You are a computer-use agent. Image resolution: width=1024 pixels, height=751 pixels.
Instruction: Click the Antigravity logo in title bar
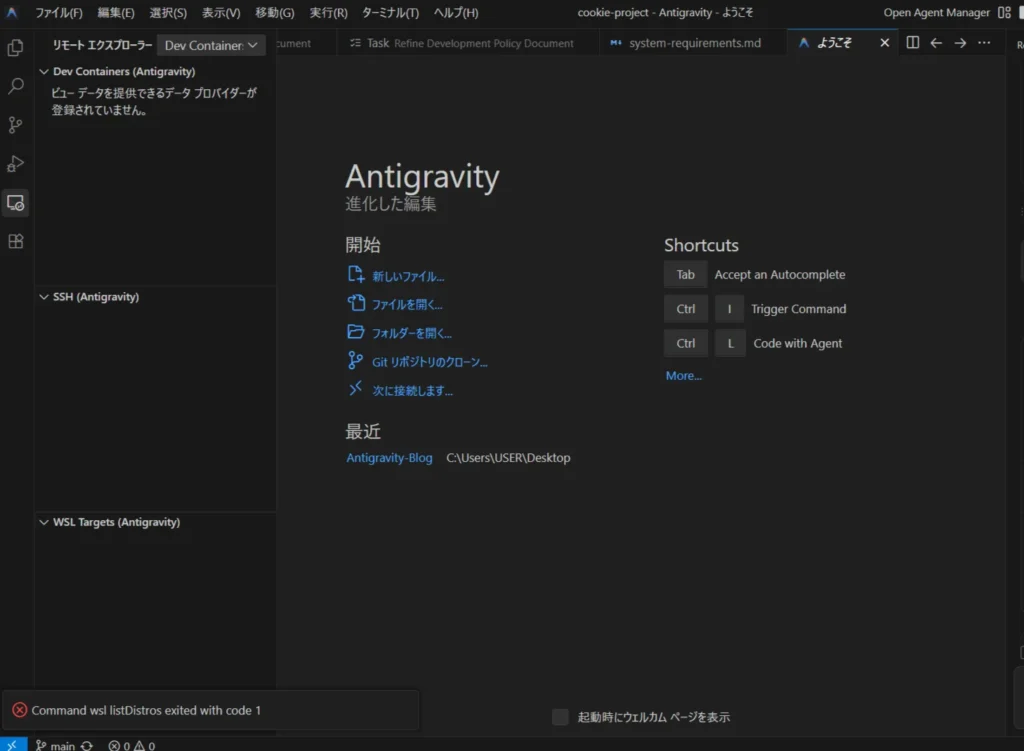(x=12, y=12)
